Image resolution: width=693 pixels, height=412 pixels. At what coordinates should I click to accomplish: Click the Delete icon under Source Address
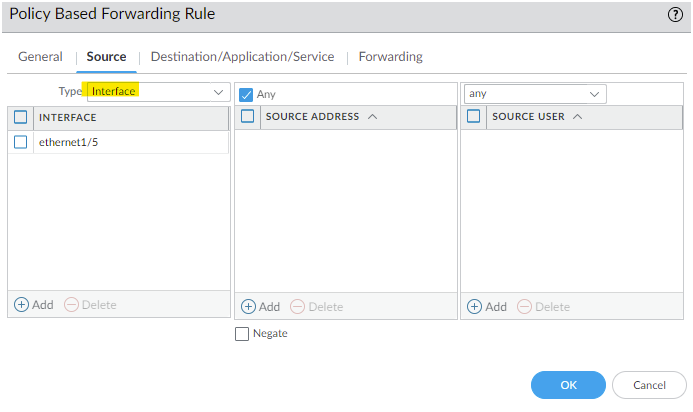click(x=297, y=306)
